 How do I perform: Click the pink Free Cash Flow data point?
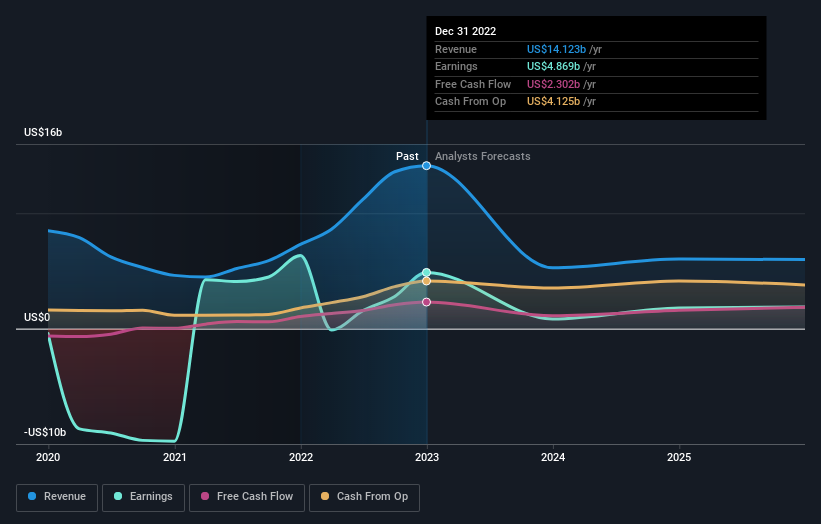pyautogui.click(x=427, y=302)
